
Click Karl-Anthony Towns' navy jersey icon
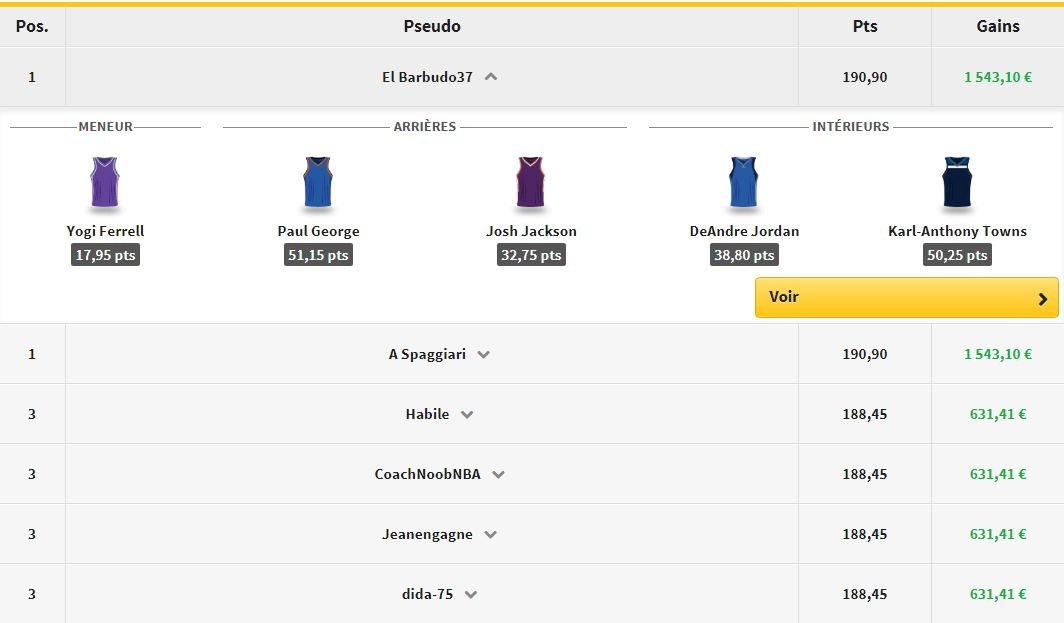pos(957,182)
